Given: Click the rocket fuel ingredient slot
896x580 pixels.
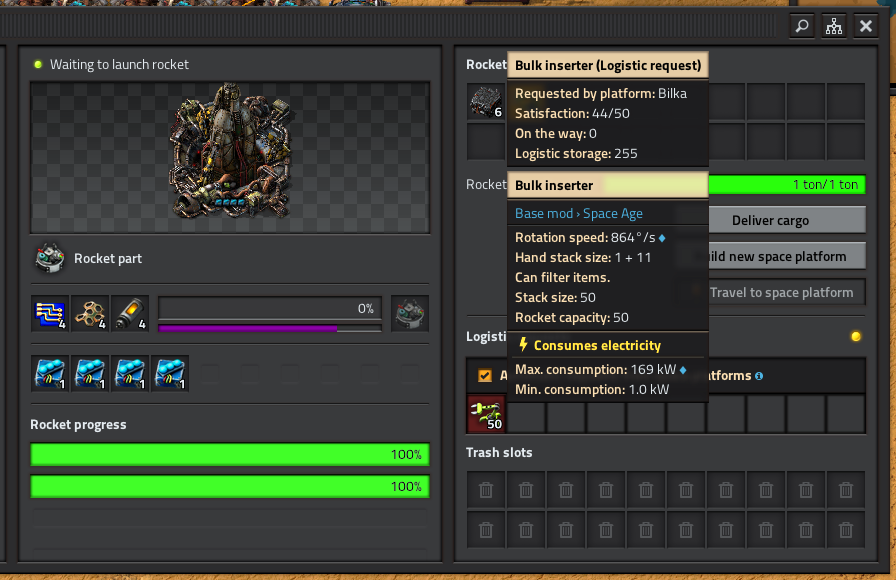Looking at the screenshot, I should (130, 314).
